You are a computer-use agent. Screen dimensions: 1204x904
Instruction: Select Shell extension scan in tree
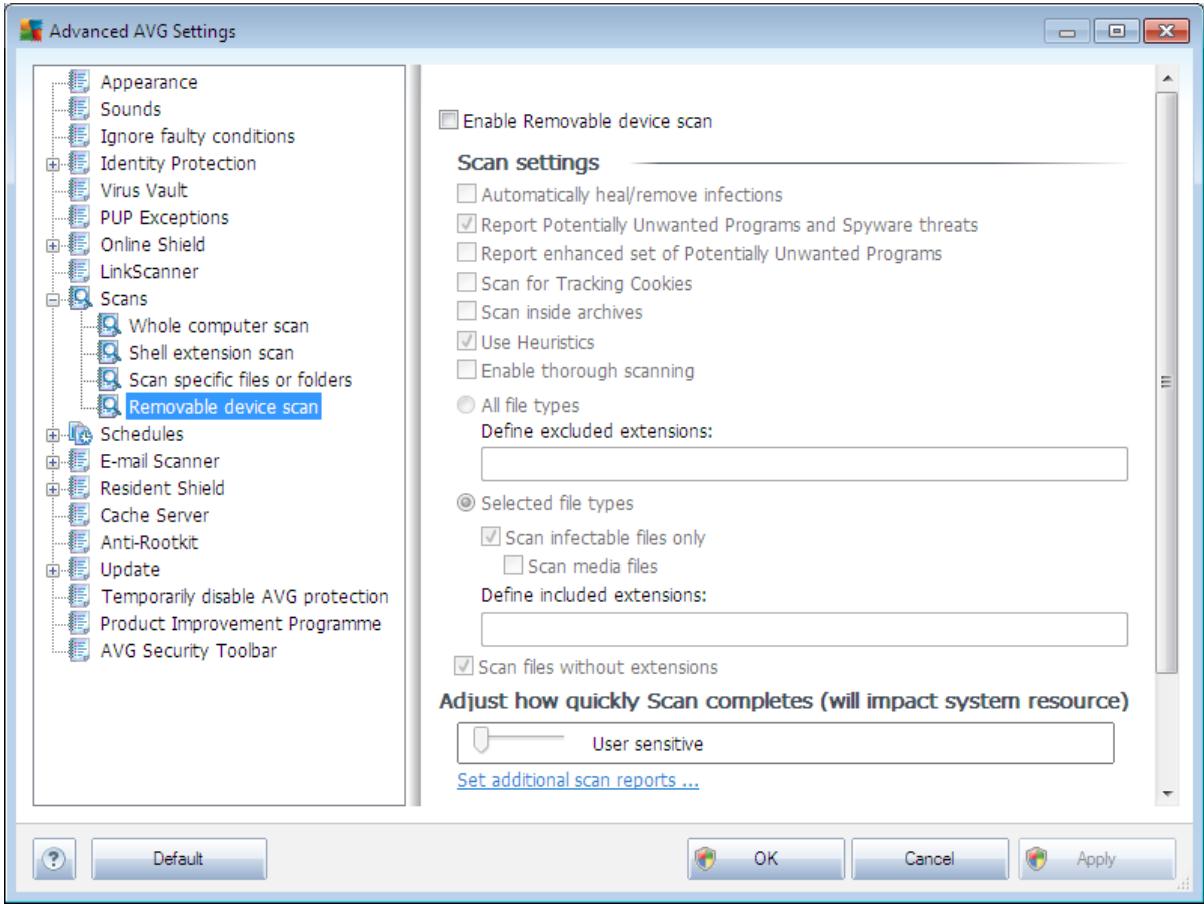(x=211, y=353)
